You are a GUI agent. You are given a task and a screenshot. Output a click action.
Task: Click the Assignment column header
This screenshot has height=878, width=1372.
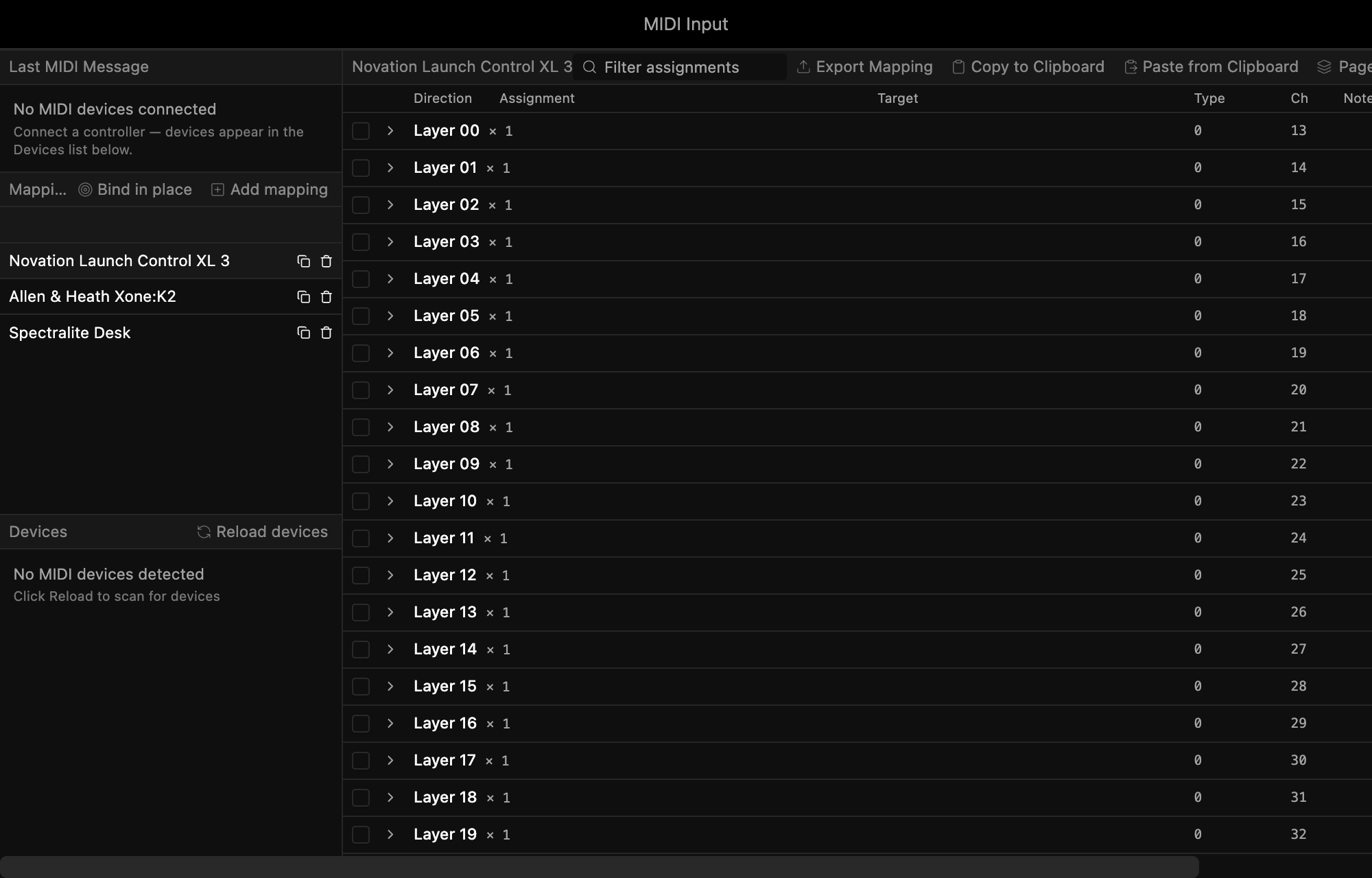point(537,98)
